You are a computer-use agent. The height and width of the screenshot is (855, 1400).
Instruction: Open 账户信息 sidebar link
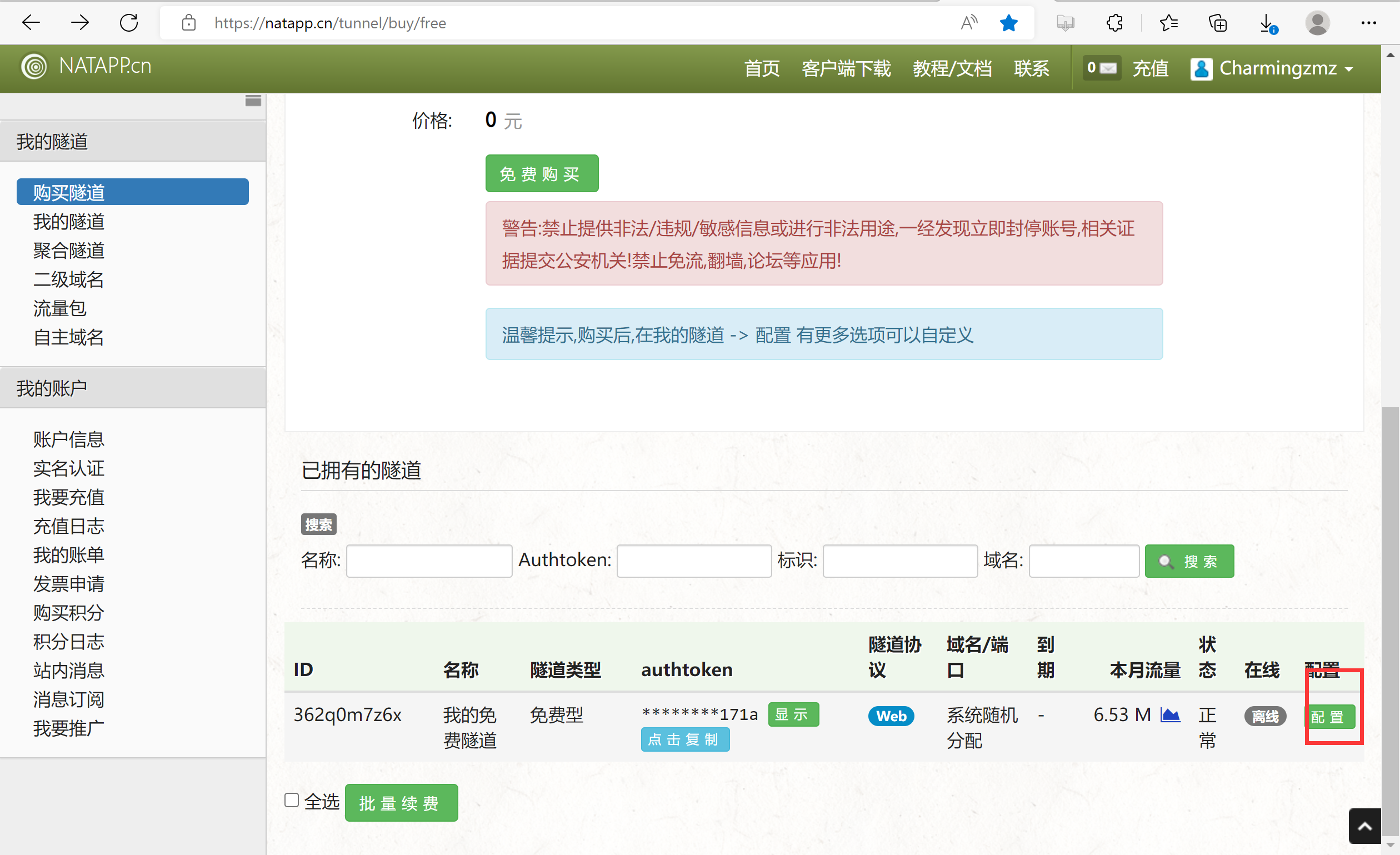click(x=69, y=439)
